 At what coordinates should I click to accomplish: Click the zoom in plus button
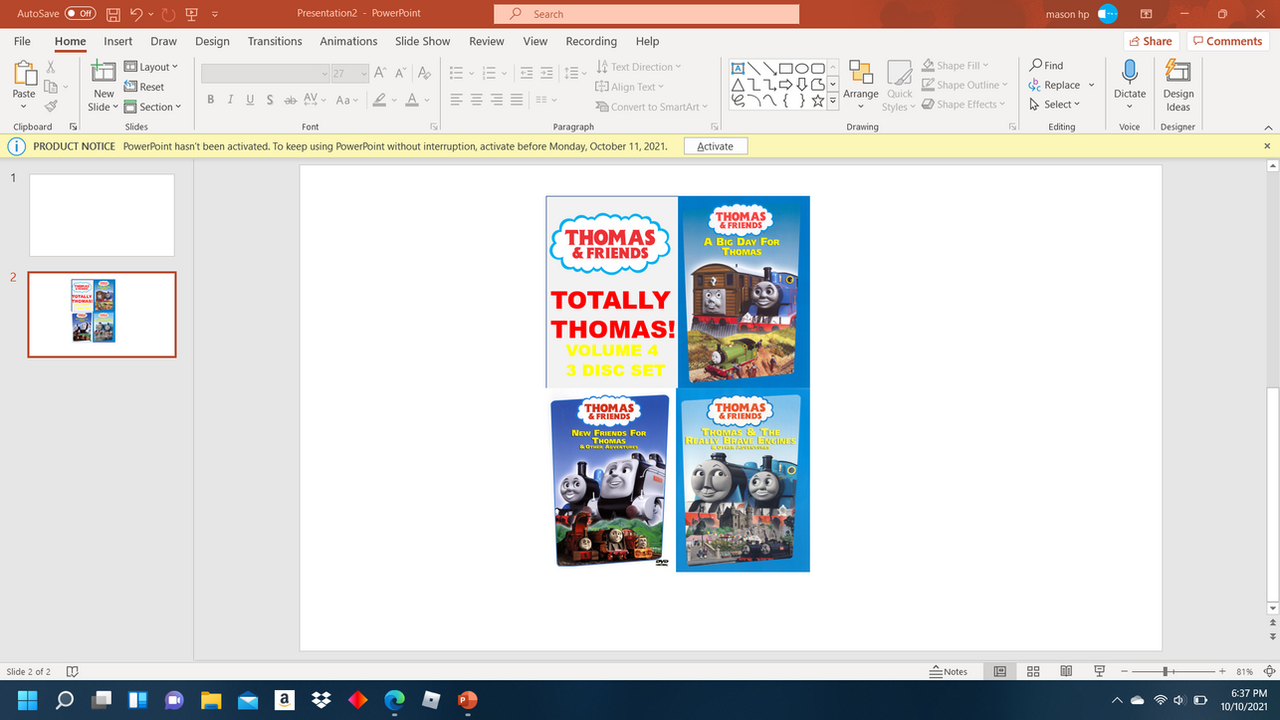pos(1221,671)
